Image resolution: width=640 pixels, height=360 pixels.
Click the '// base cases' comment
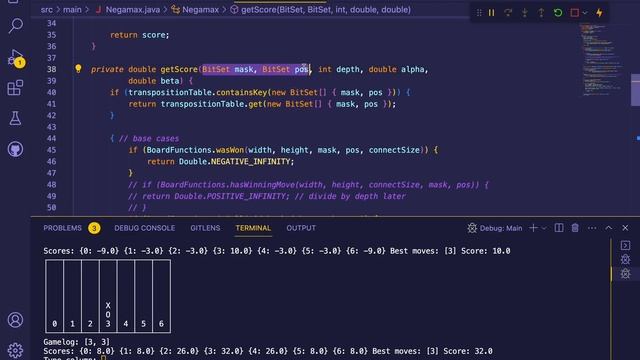tap(149, 138)
